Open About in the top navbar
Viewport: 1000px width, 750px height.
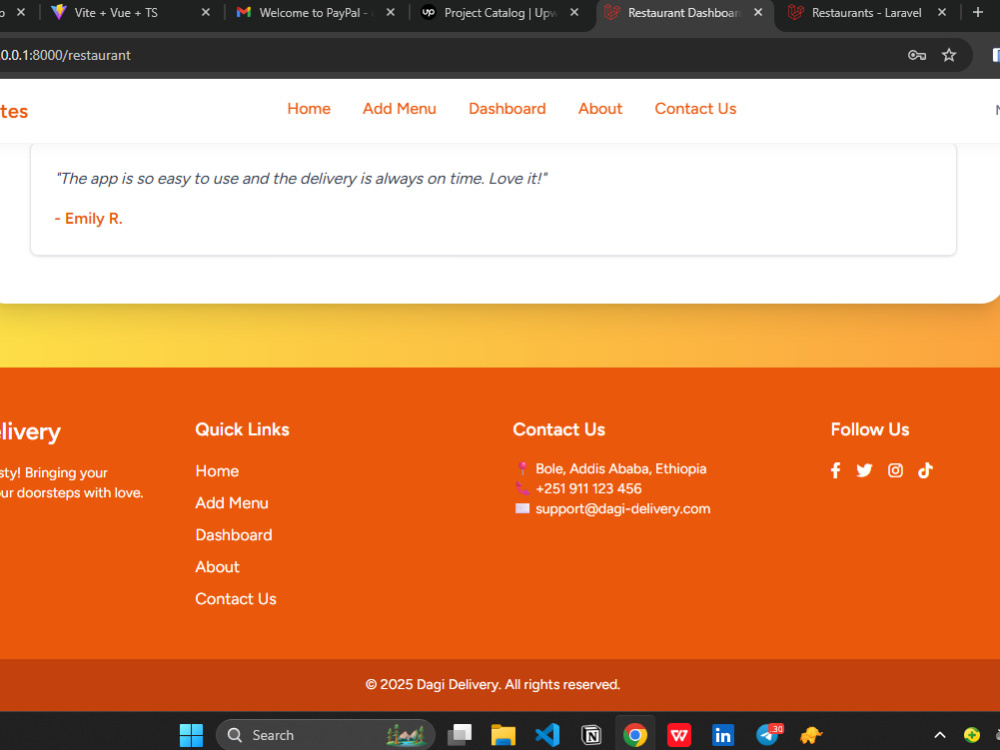tap(600, 109)
